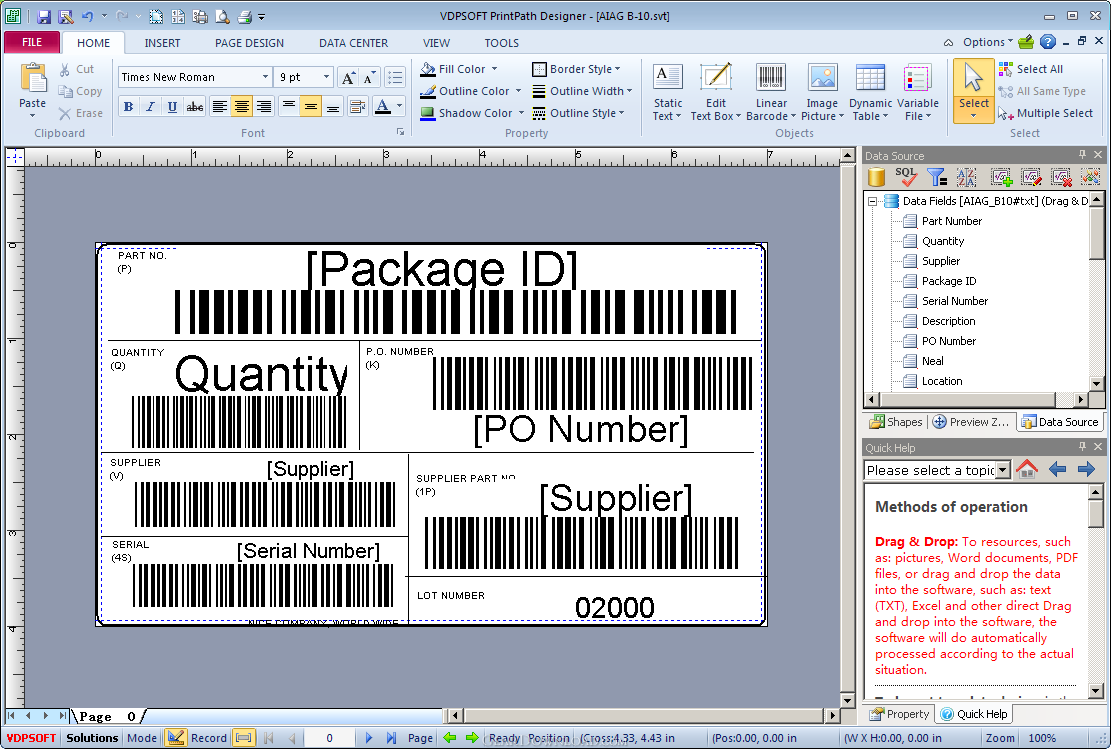Decrease font size with Shrink Font icon
The height and width of the screenshot is (749, 1111).
(x=369, y=77)
